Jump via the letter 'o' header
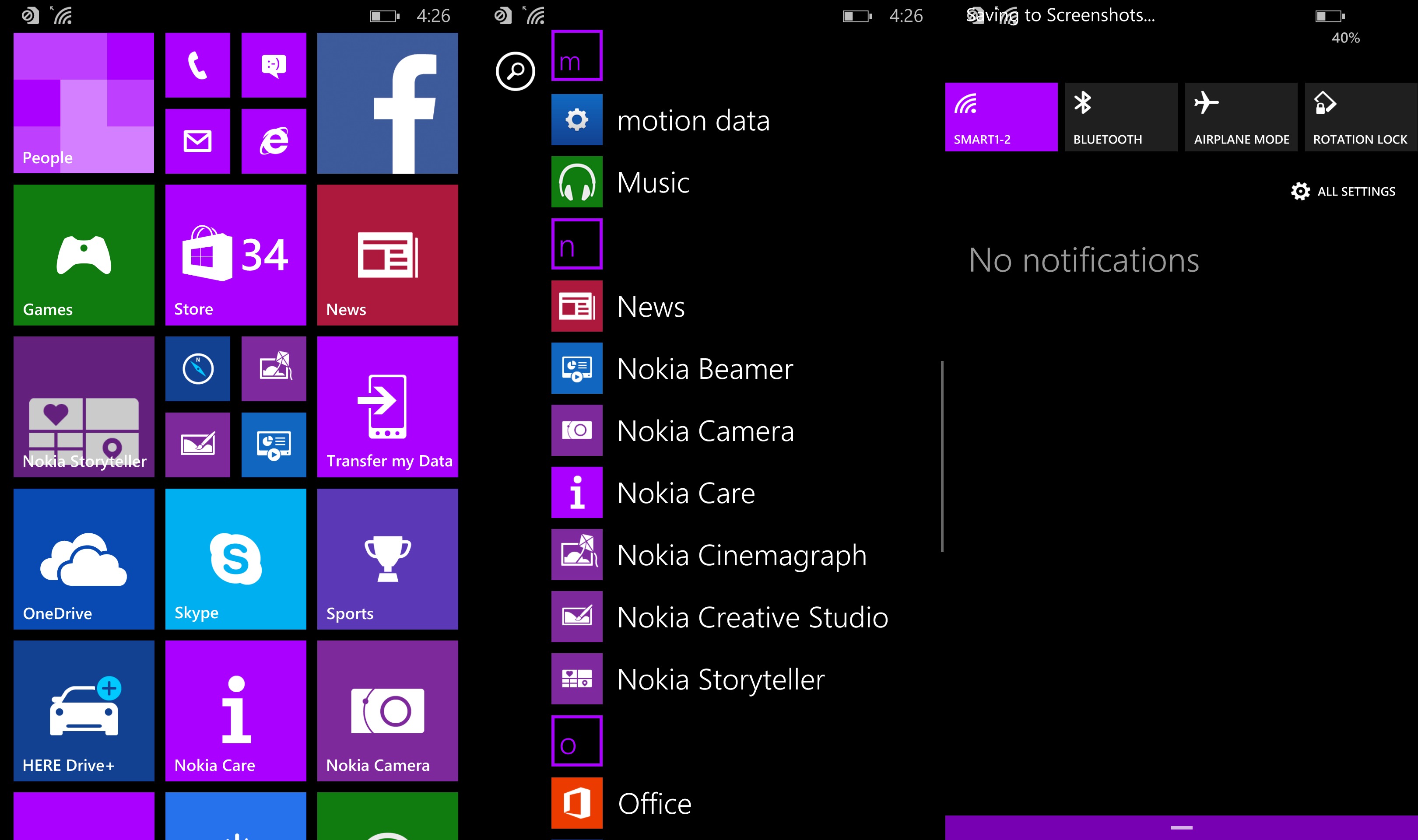The width and height of the screenshot is (1418, 840). pos(577,740)
